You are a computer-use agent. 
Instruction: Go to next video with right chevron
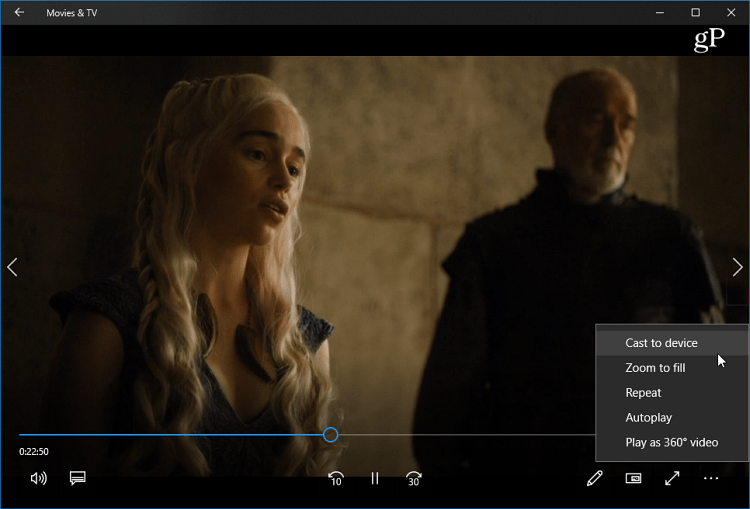click(737, 267)
